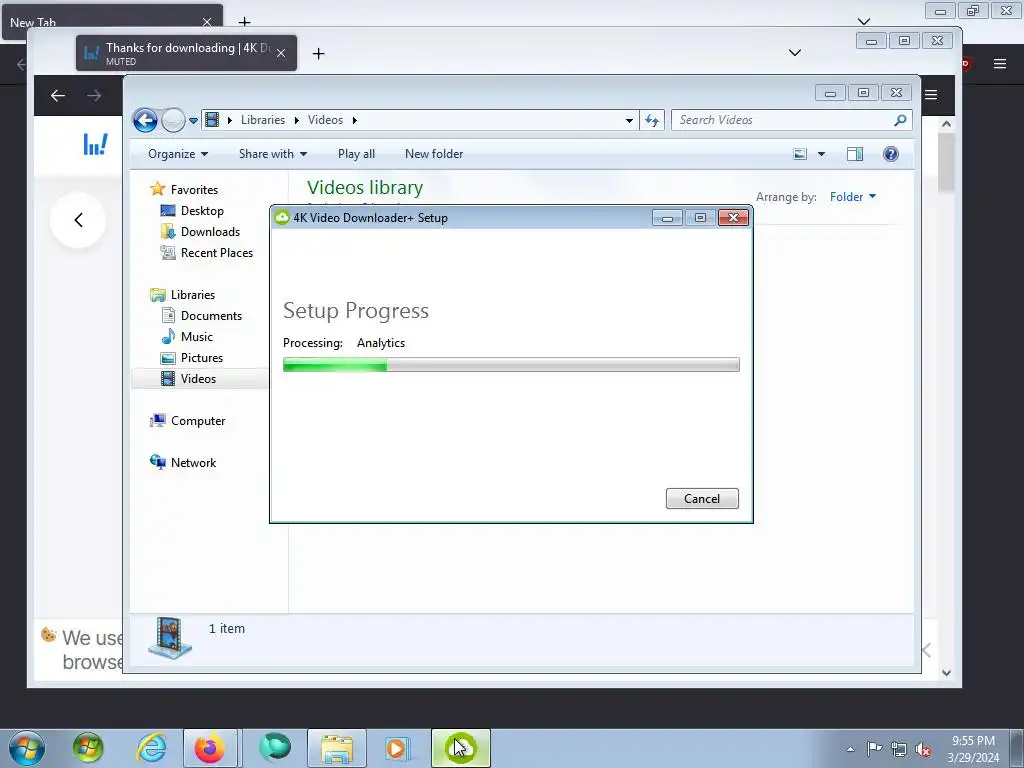The width and height of the screenshot is (1024, 768).
Task: Open Windows Media Player from taskbar
Action: [396, 748]
